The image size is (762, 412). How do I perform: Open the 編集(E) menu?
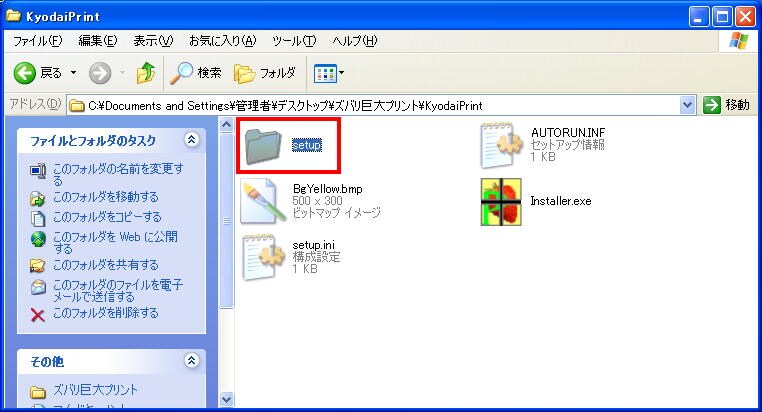(98, 41)
